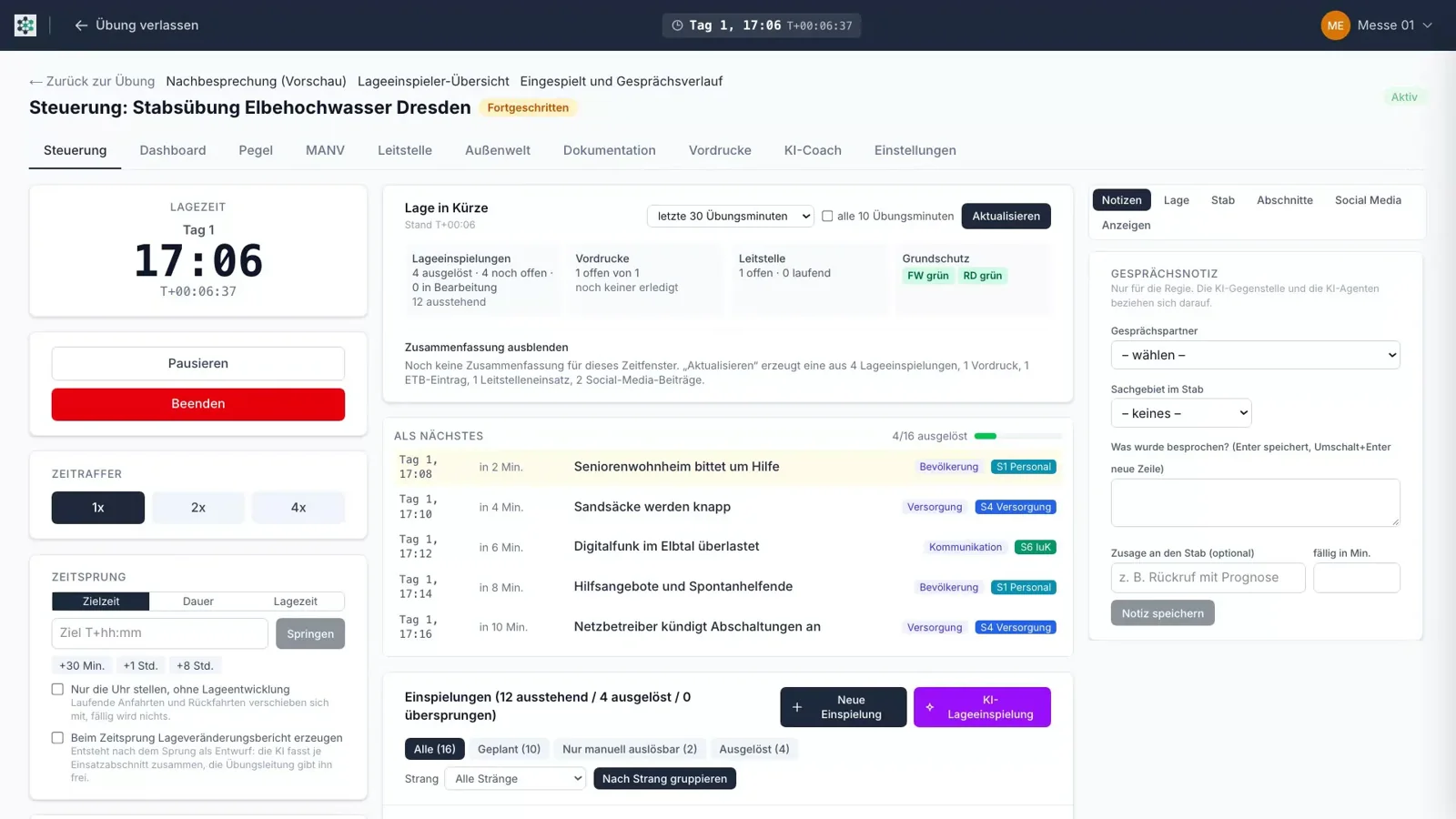
Task: Expand the Messe 01 user menu chevron
Action: (x=1428, y=25)
